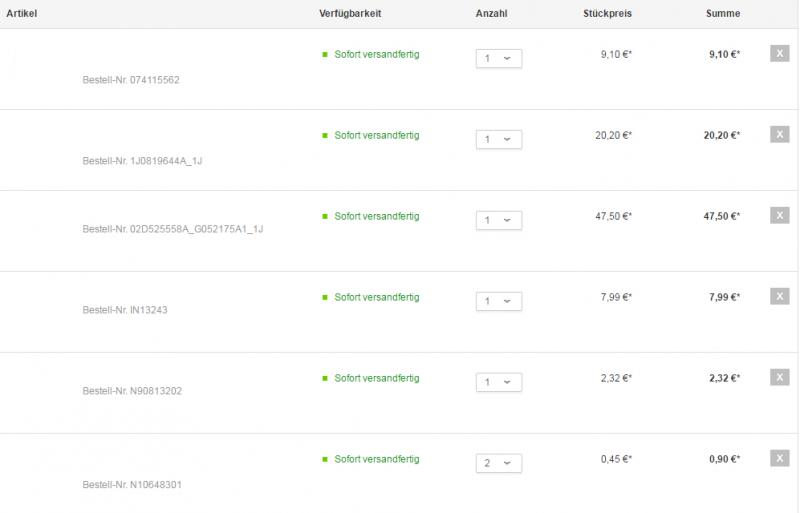Image resolution: width=800 pixels, height=513 pixels.
Task: Click the Summe column header
Action: pyautogui.click(x=723, y=14)
